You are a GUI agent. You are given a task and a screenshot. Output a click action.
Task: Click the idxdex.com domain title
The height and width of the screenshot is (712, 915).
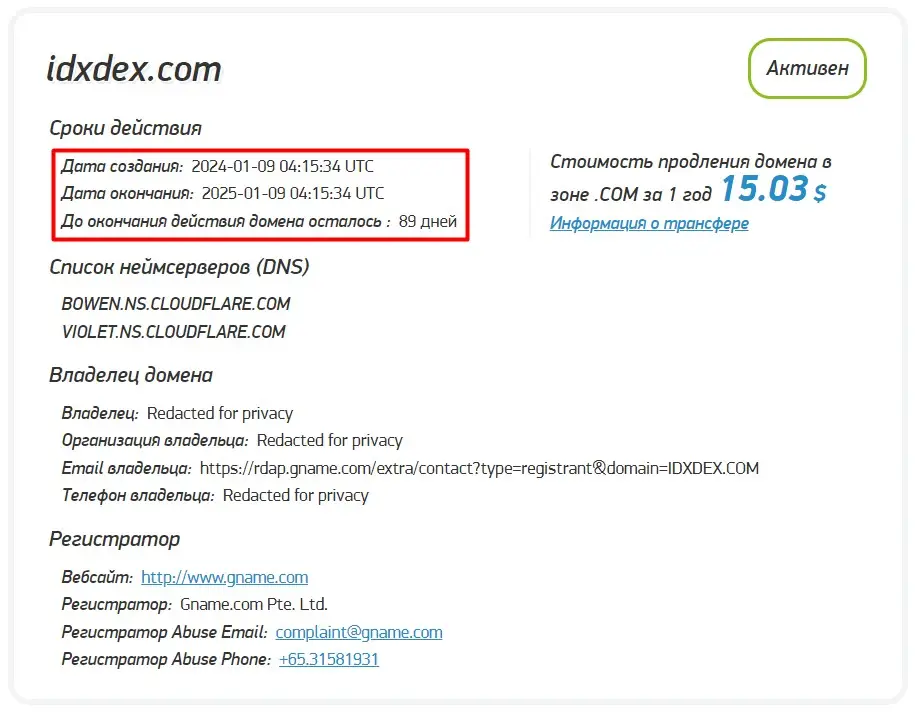[x=134, y=69]
